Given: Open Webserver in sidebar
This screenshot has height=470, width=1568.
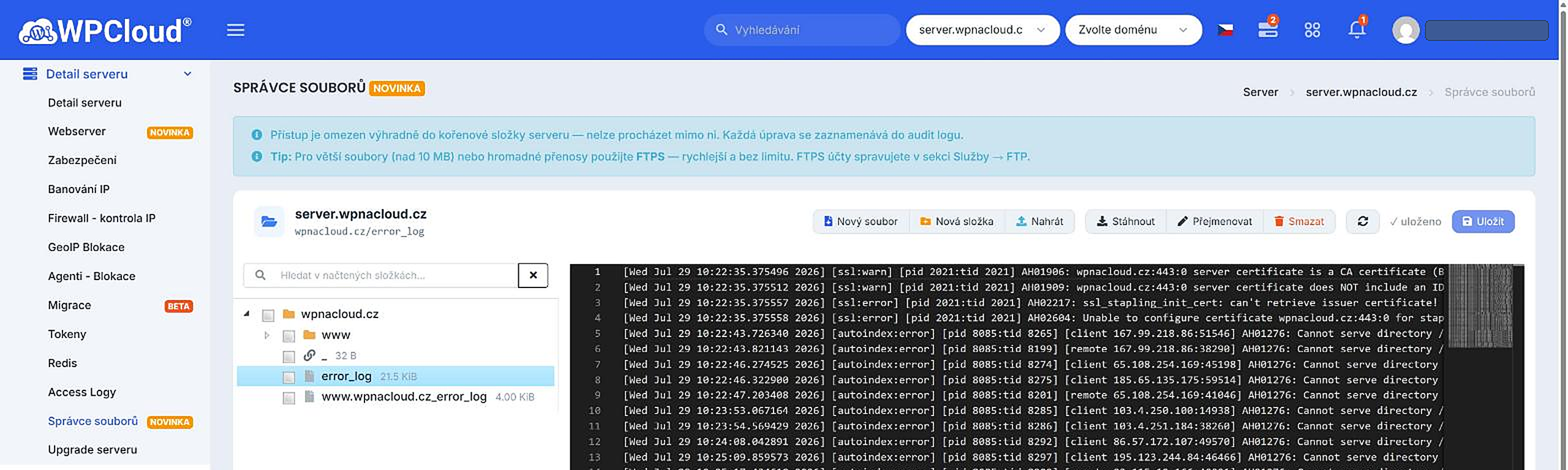Looking at the screenshot, I should 77,131.
